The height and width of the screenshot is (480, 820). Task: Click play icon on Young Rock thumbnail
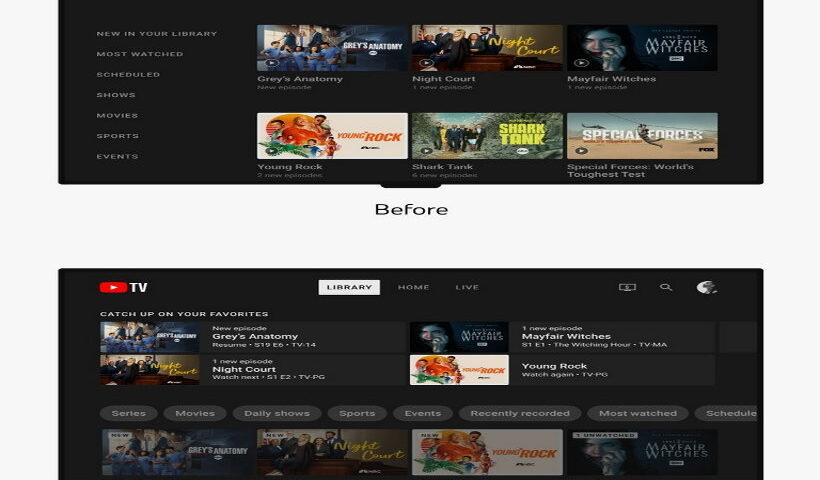click(x=271, y=151)
